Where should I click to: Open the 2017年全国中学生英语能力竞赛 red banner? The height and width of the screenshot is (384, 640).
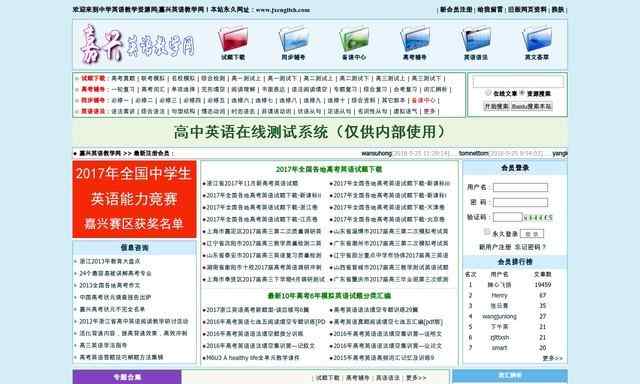[x=134, y=199]
